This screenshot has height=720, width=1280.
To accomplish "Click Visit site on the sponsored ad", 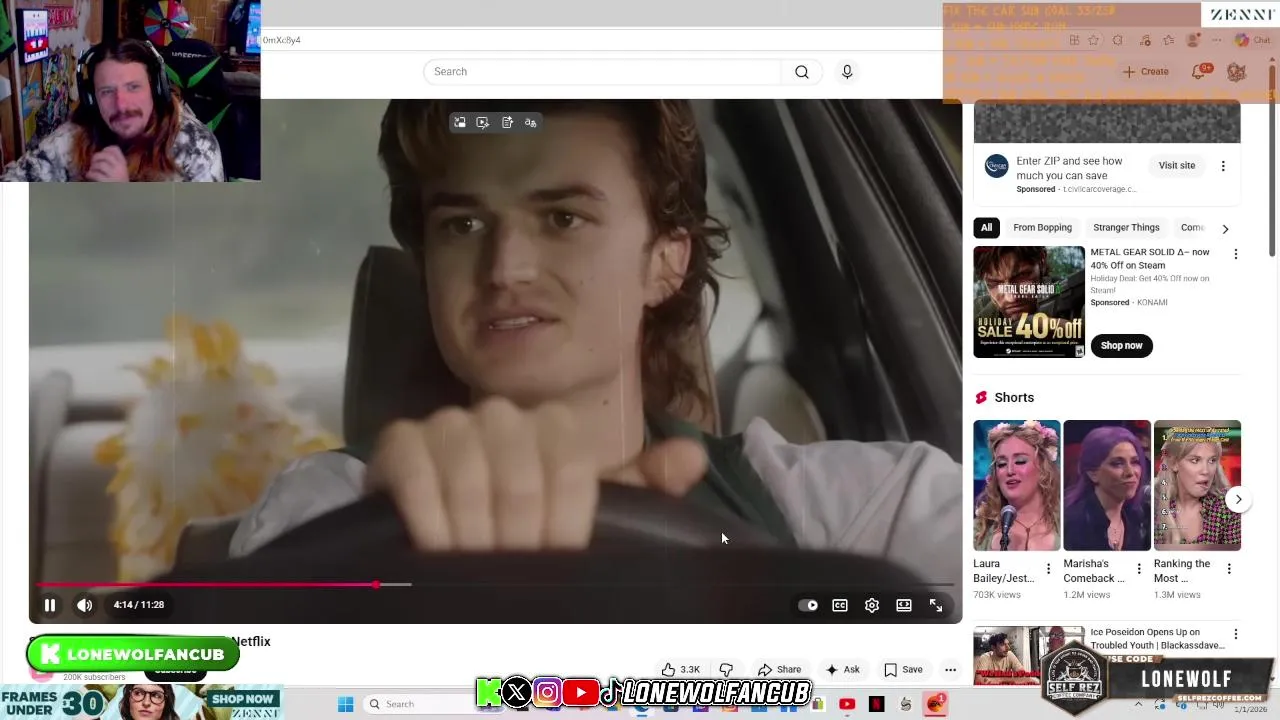I will tap(1177, 166).
